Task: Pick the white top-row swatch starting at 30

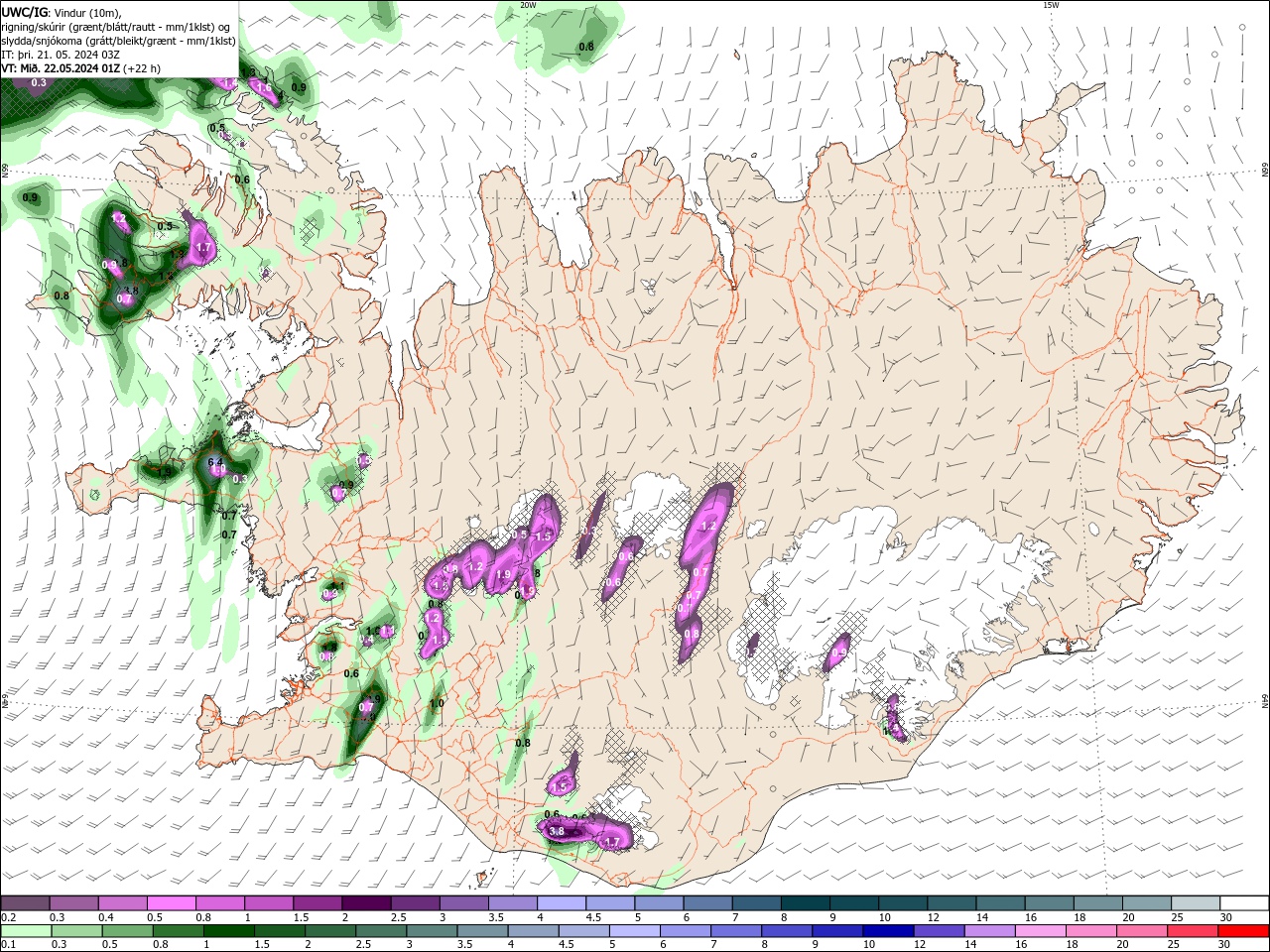Action: (x=1244, y=903)
